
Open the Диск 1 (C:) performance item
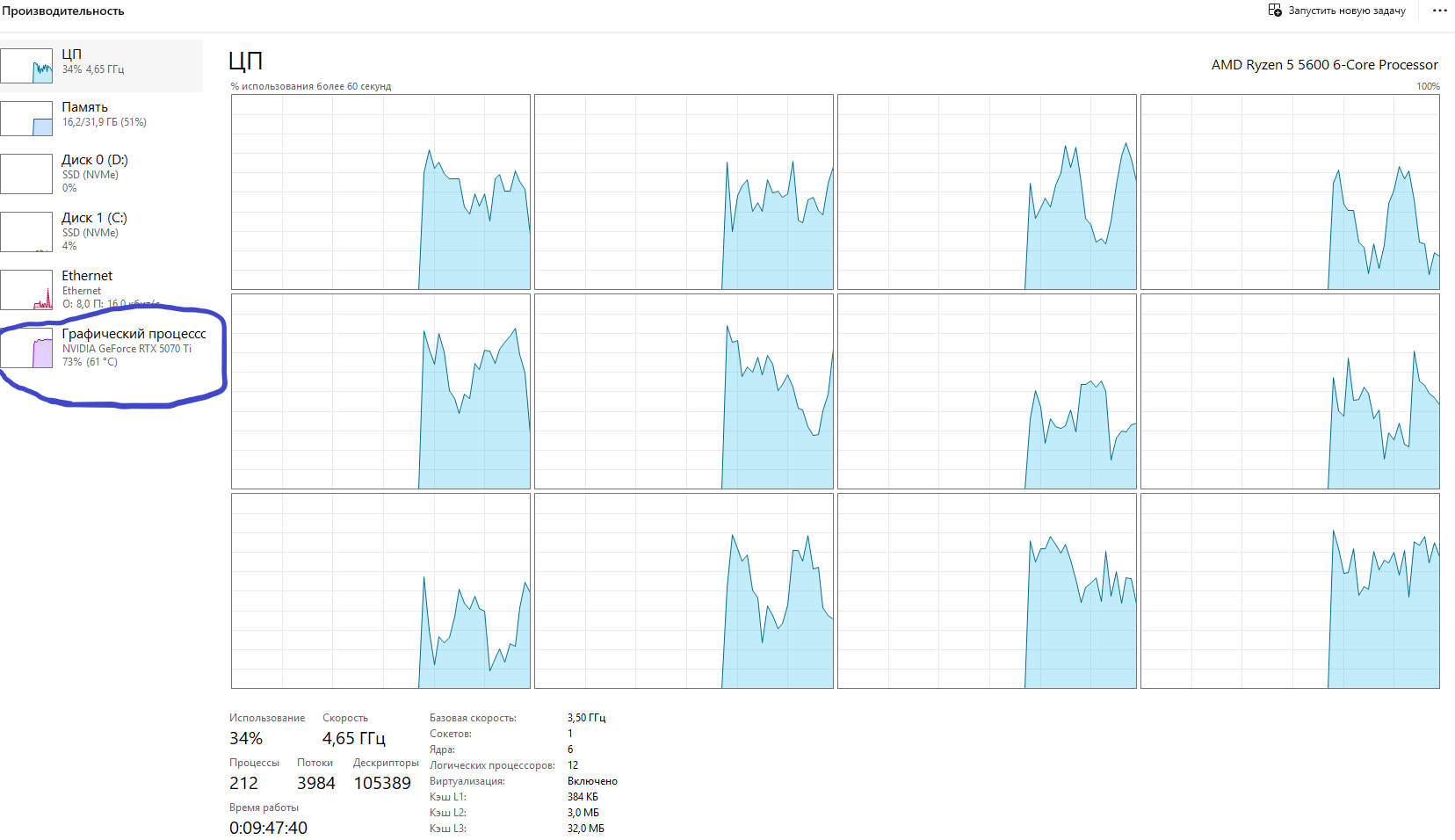pos(101,231)
